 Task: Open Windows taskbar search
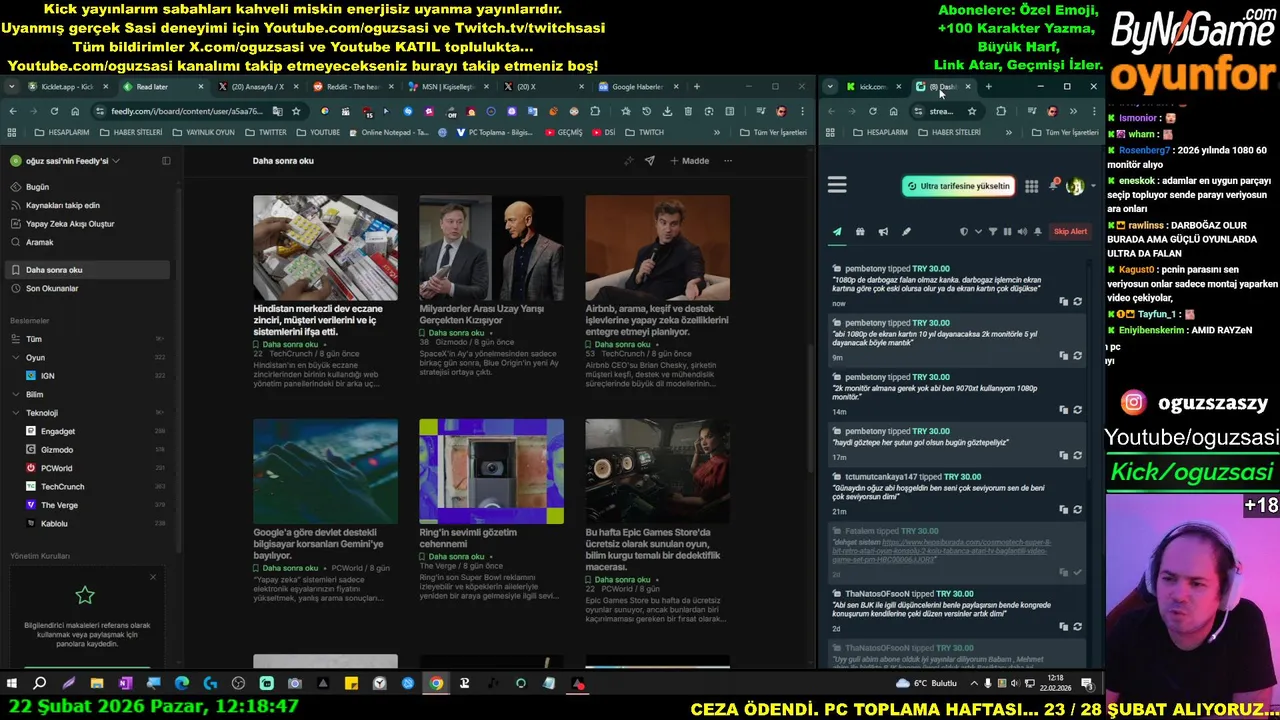point(40,683)
